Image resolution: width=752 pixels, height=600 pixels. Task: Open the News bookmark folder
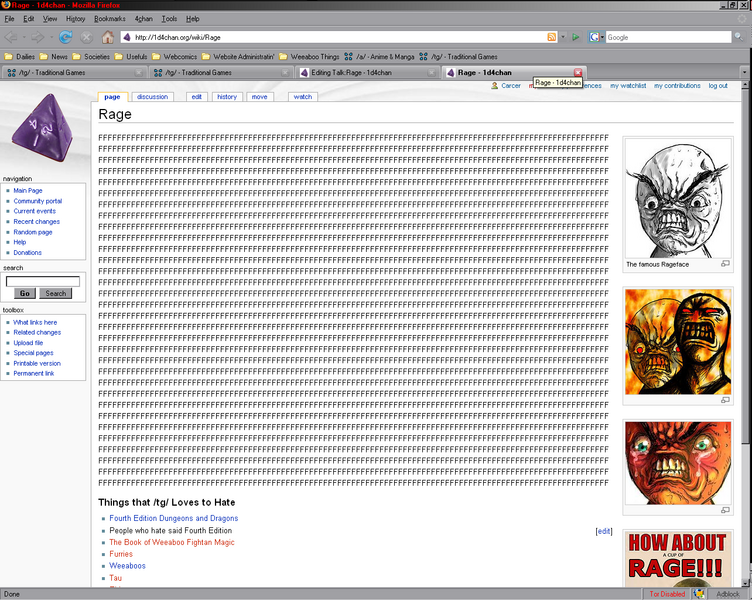tap(53, 57)
